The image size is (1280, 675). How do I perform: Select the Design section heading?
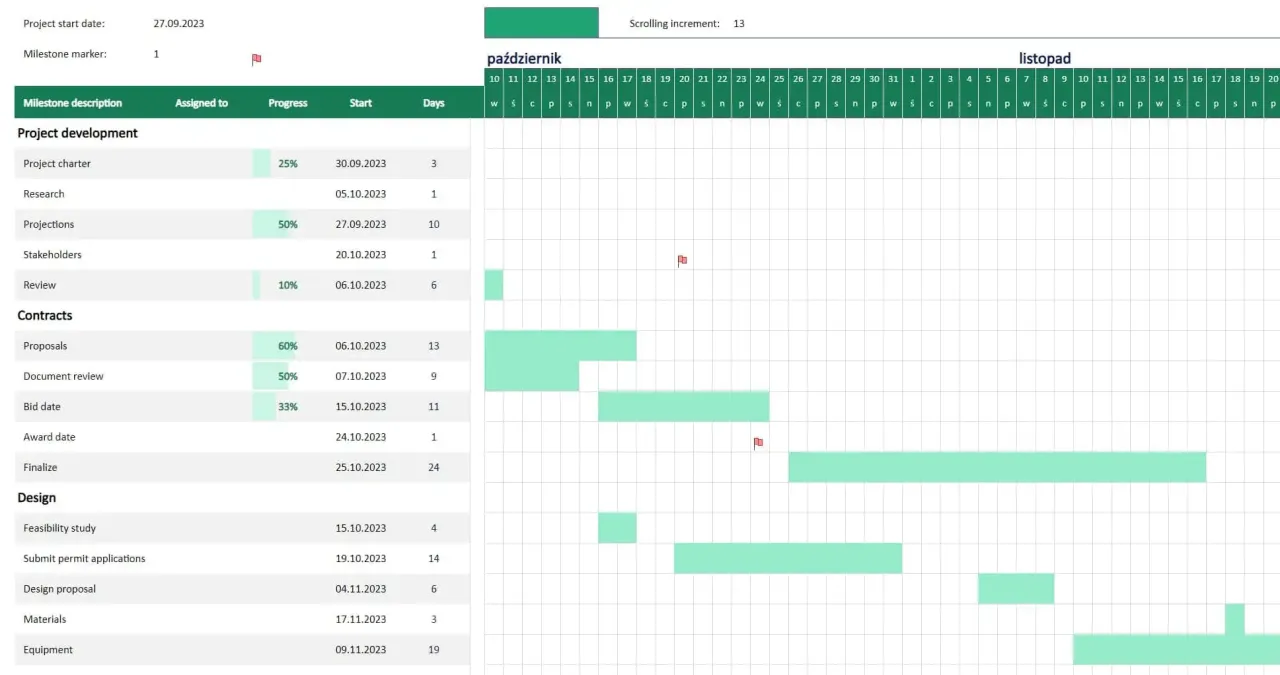[37, 498]
